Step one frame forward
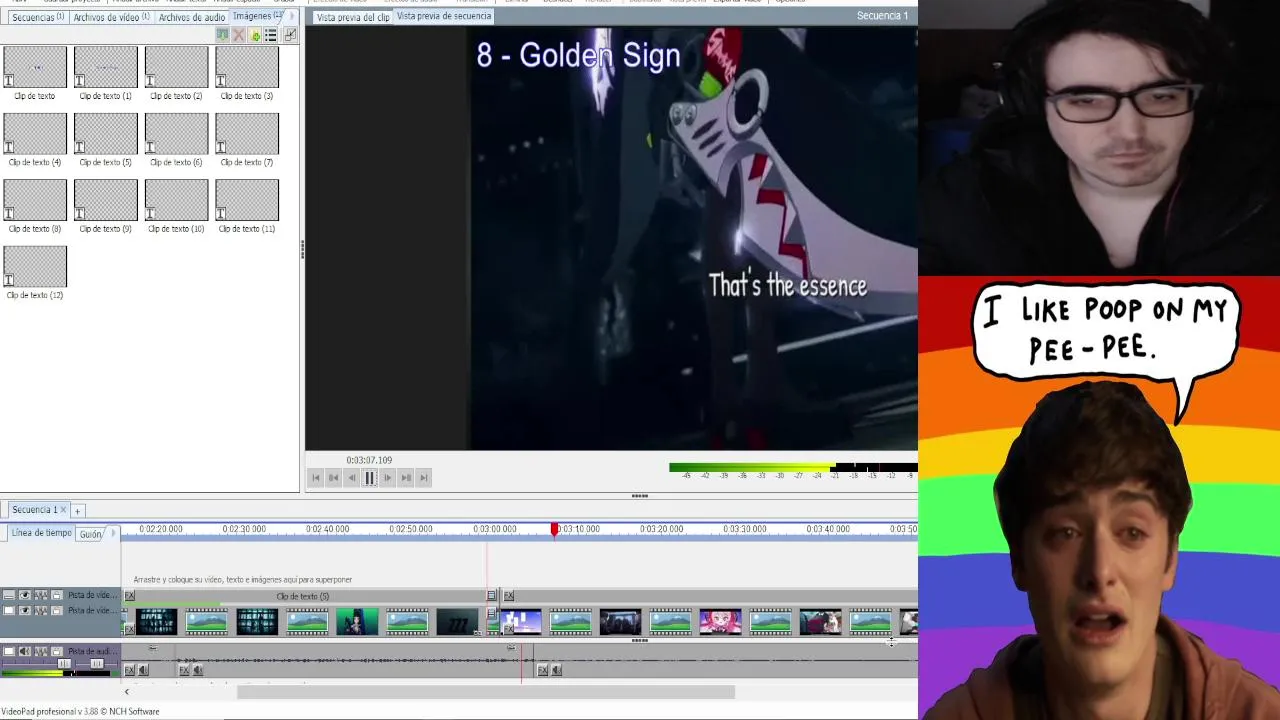 [x=388, y=478]
